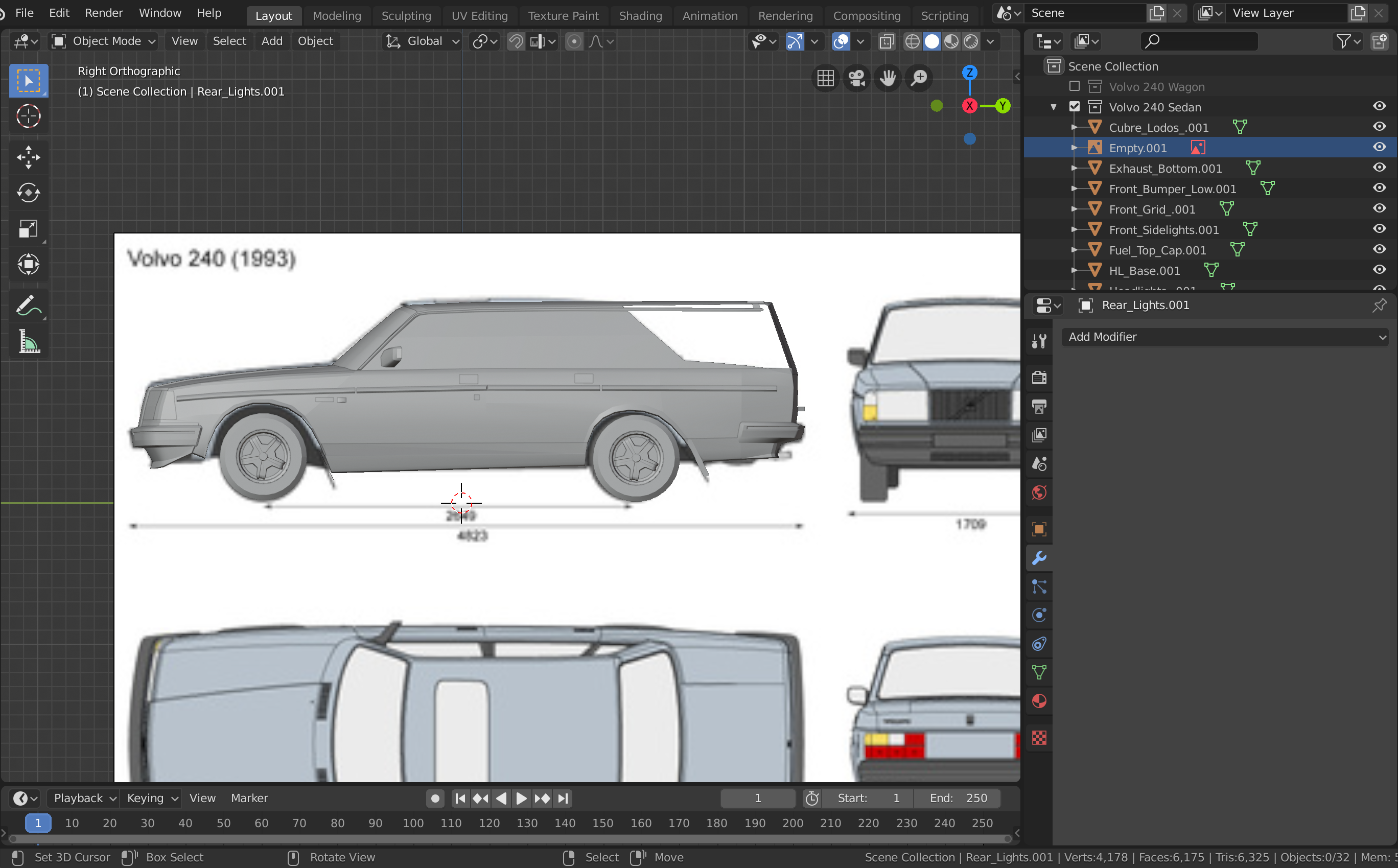The height and width of the screenshot is (868, 1398).
Task: Select the Measure tool
Action: (x=28, y=342)
